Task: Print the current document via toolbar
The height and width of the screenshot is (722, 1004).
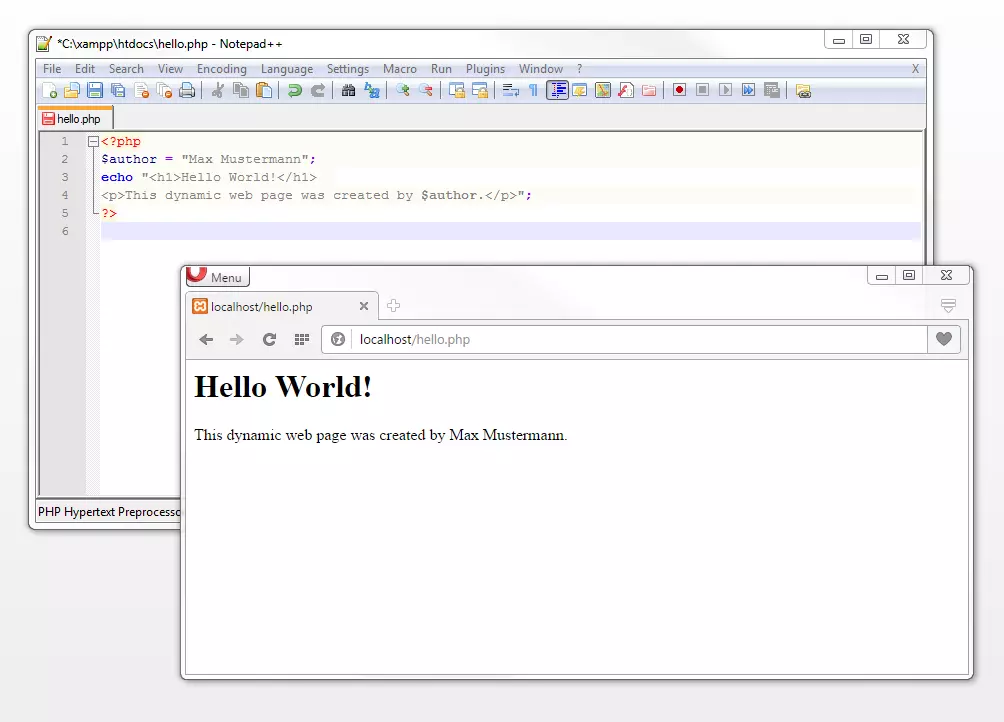Action: point(187,90)
